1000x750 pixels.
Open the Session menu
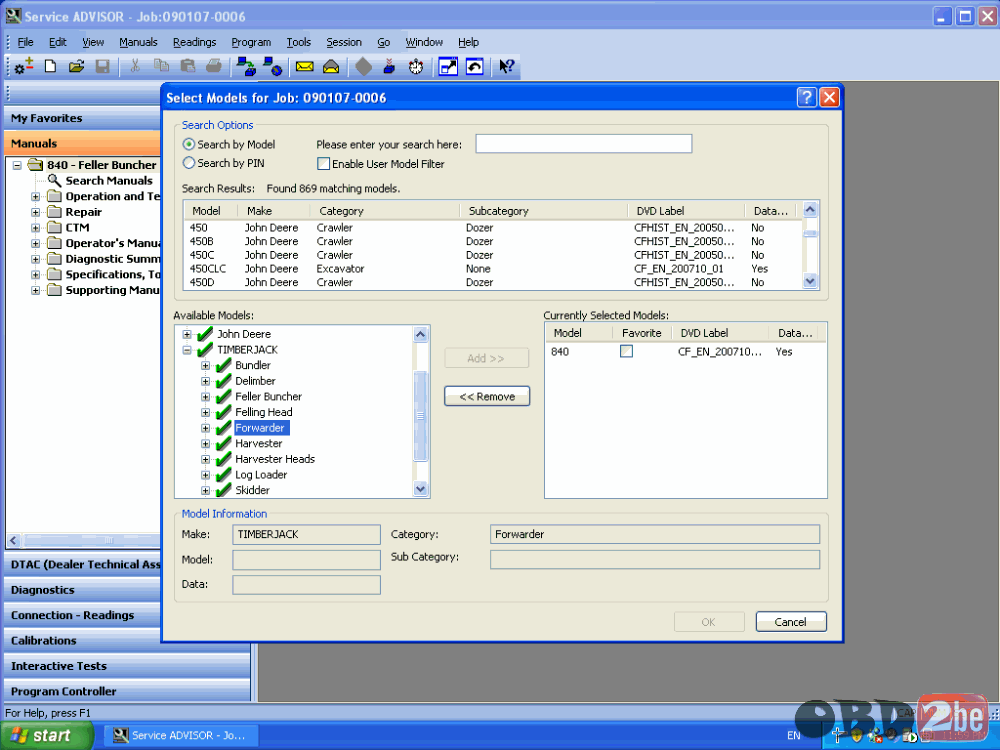[x=344, y=42]
